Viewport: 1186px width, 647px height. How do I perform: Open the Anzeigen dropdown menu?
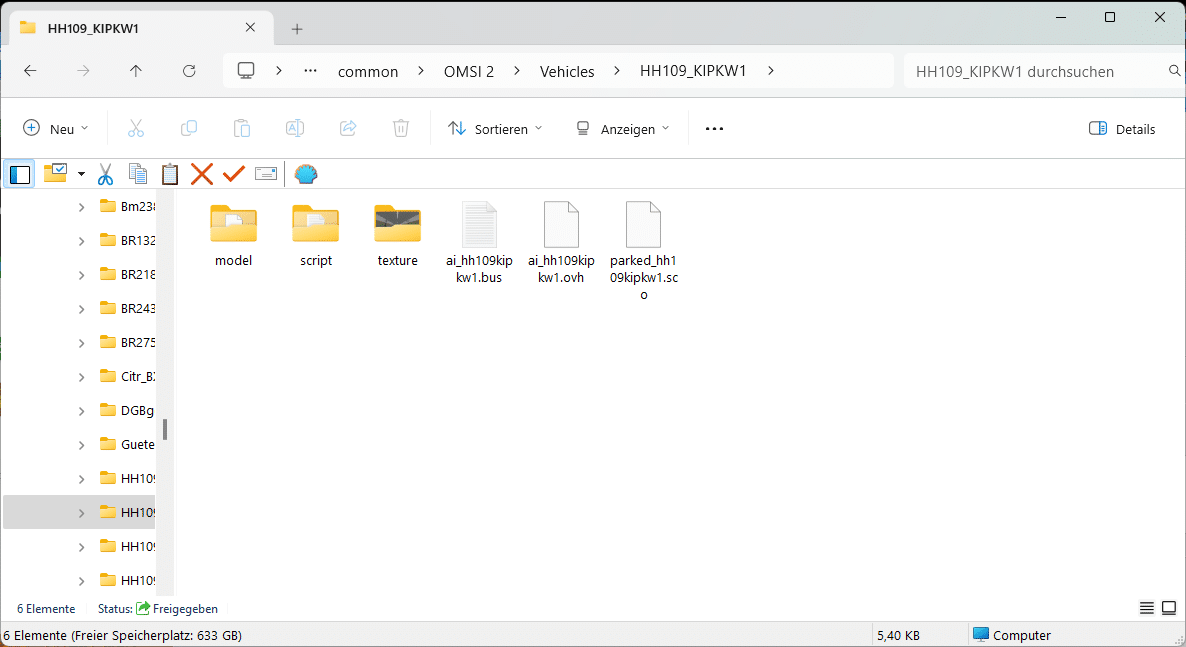point(622,129)
